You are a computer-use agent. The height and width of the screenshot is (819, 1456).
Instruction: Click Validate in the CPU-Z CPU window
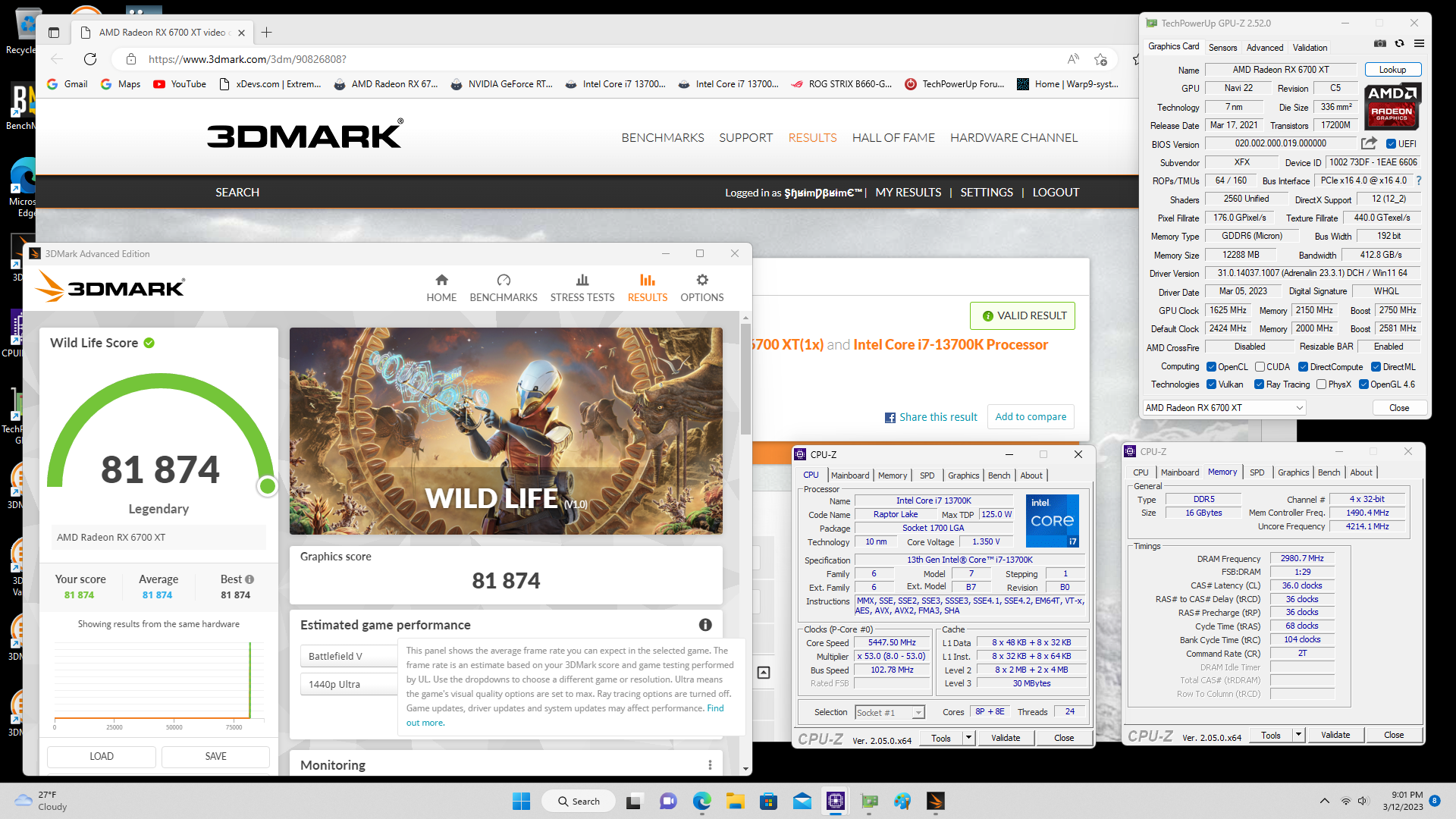pyautogui.click(x=1006, y=737)
